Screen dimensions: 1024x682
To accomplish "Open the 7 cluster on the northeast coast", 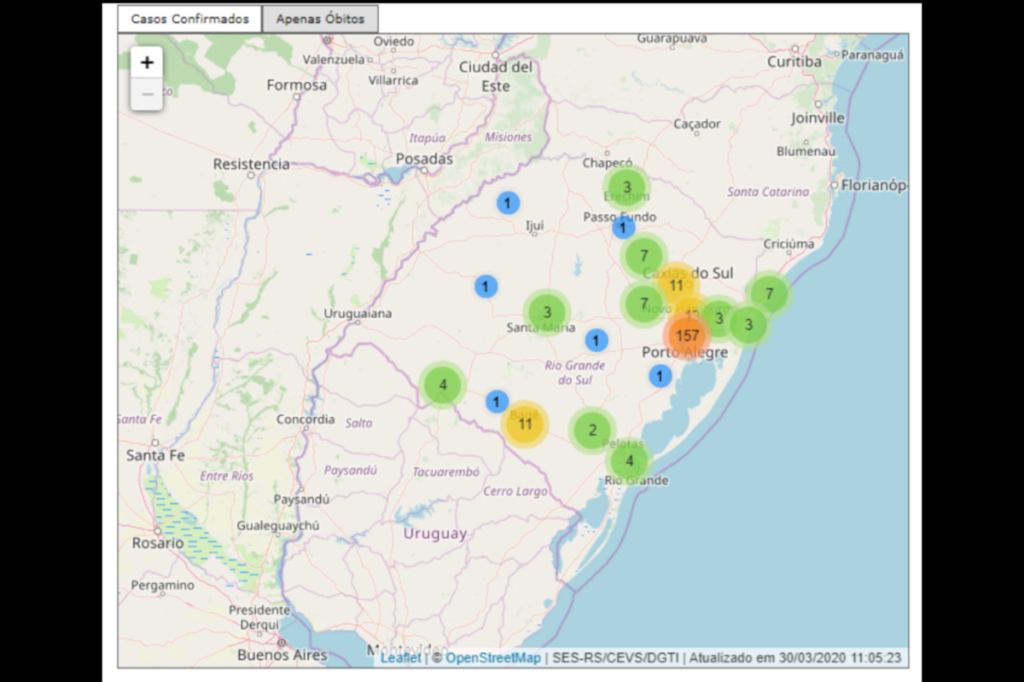I will tap(768, 294).
